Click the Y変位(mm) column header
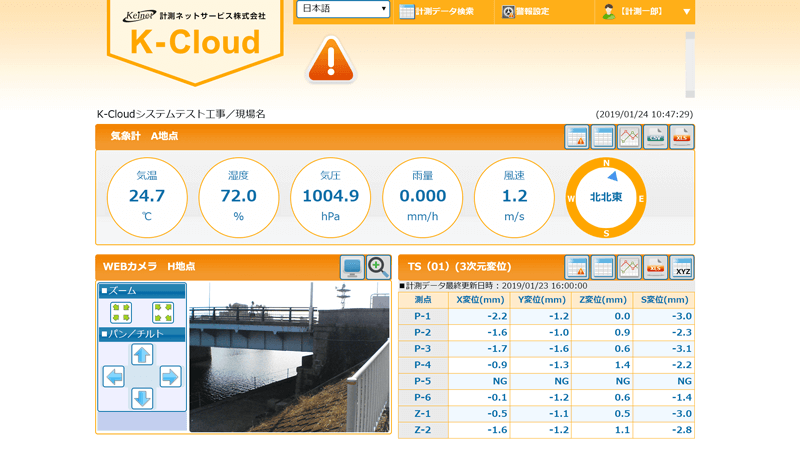This screenshot has height=450, width=800. [541, 300]
